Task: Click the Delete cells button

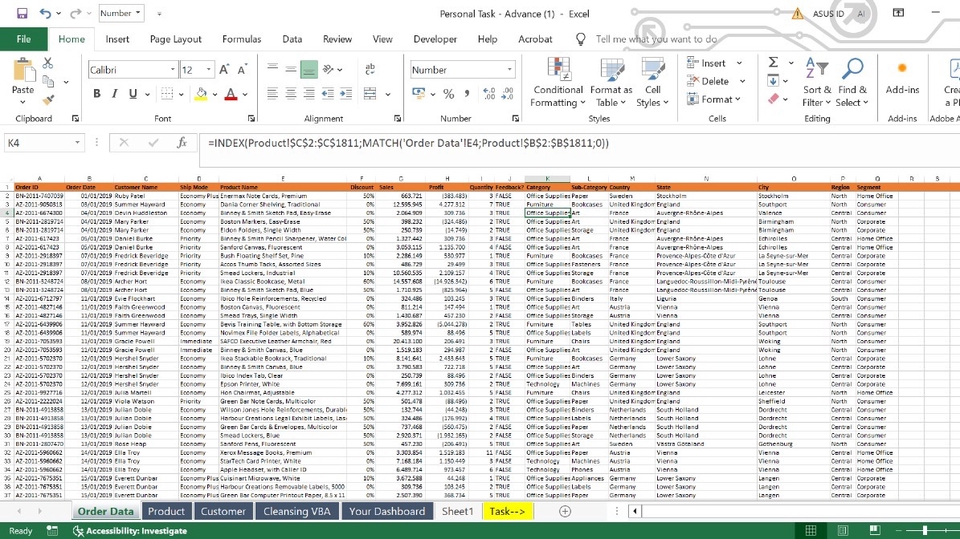Action: click(708, 81)
